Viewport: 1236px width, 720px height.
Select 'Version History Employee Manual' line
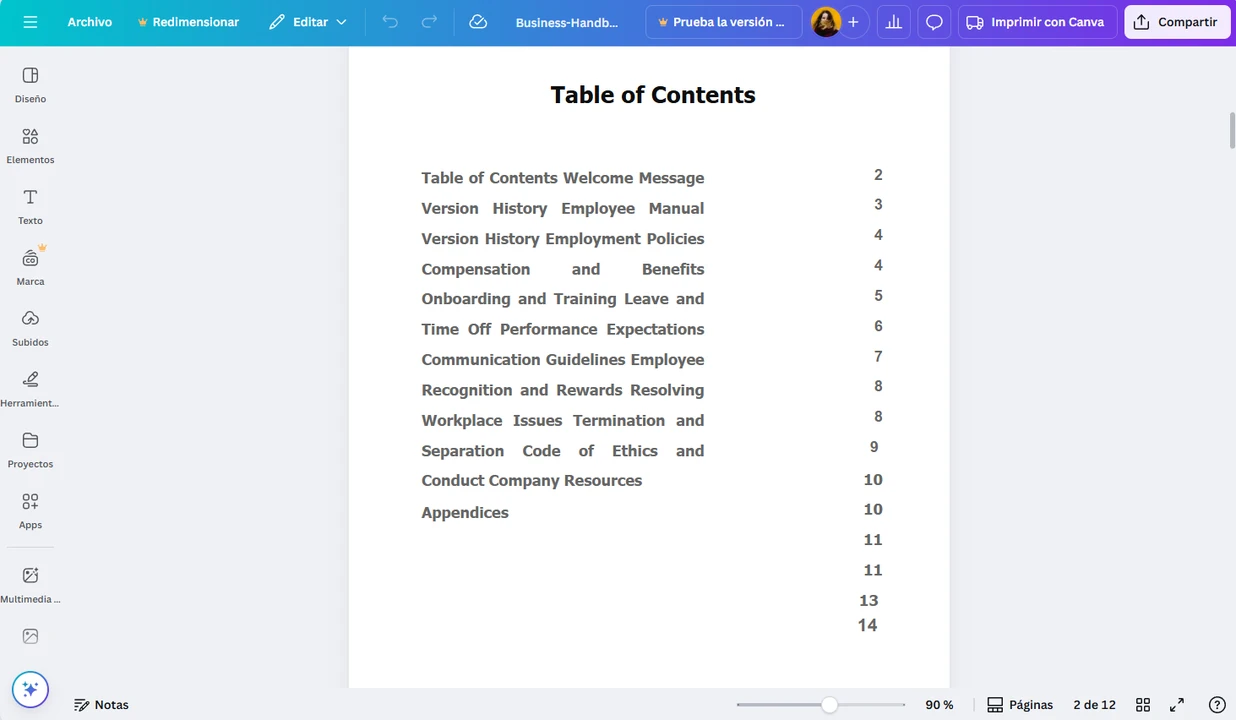(x=563, y=209)
